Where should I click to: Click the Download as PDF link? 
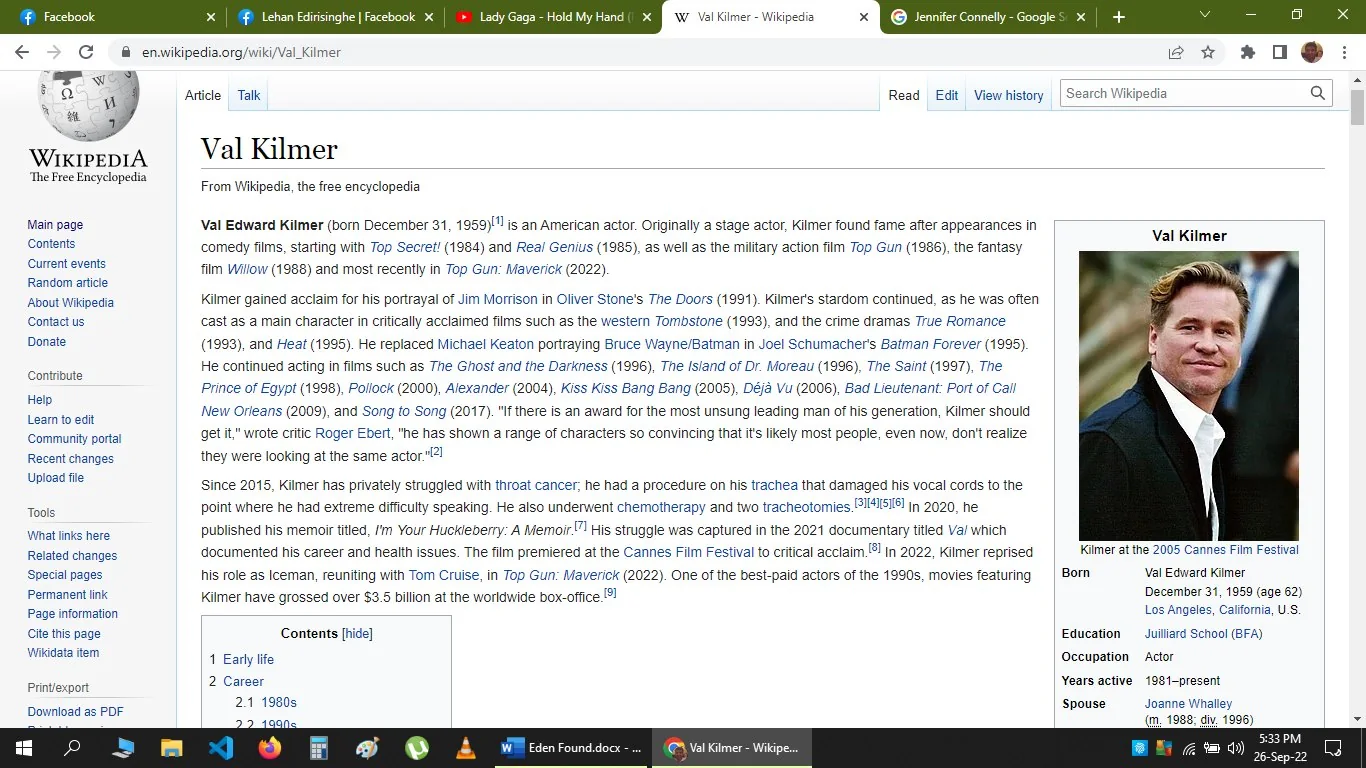coord(76,712)
